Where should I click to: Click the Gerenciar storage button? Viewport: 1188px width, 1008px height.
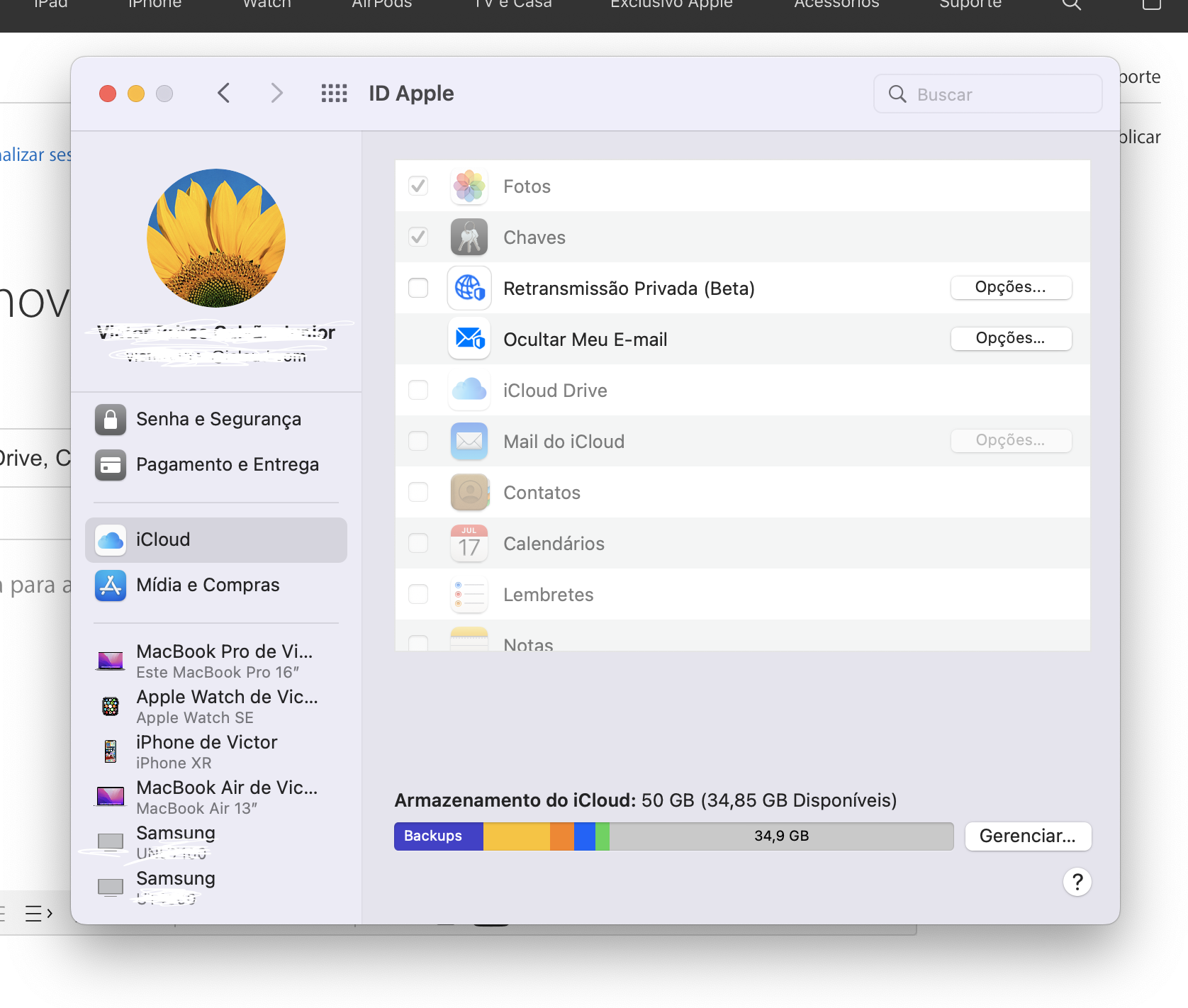click(x=1027, y=836)
